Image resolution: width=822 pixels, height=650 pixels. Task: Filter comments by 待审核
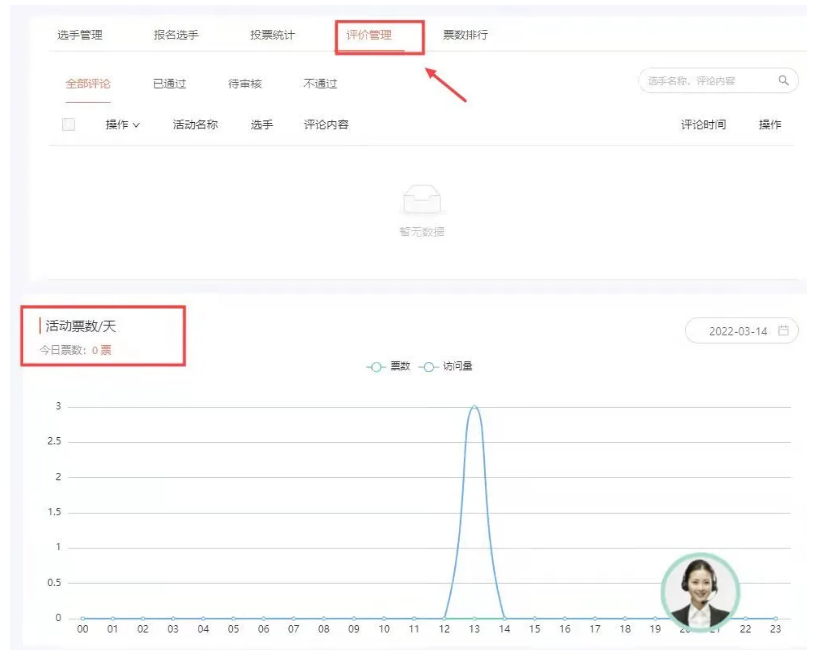245,84
